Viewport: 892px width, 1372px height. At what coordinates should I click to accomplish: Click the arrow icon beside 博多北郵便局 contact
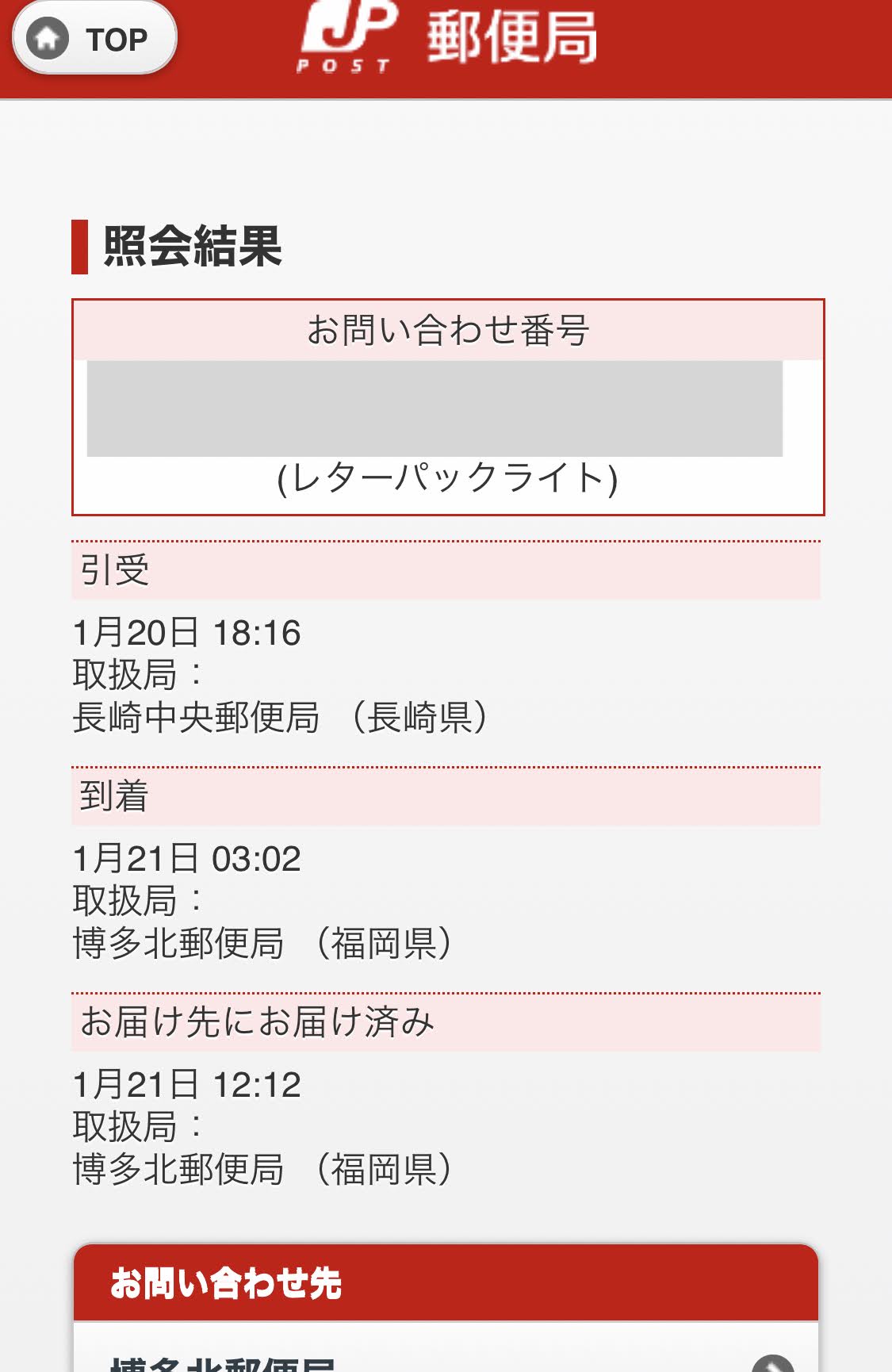tap(771, 1362)
